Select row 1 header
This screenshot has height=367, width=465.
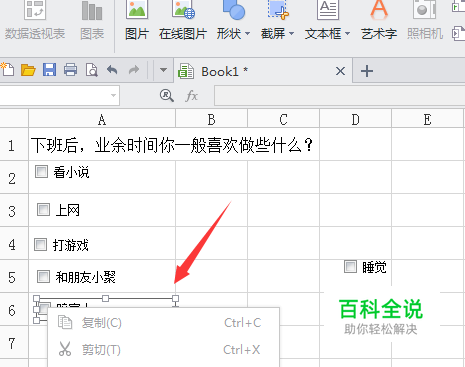pos(14,144)
